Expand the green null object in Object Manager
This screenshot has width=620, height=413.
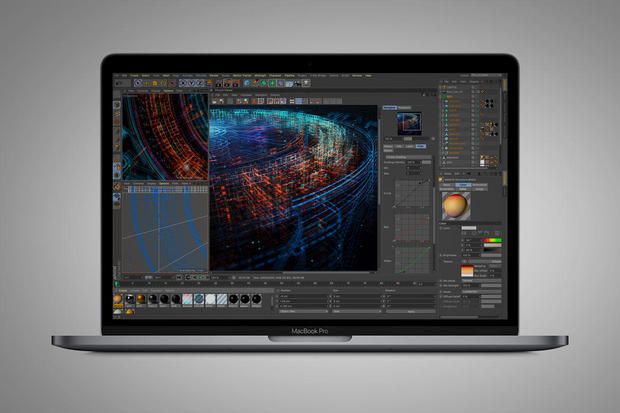(x=442, y=96)
